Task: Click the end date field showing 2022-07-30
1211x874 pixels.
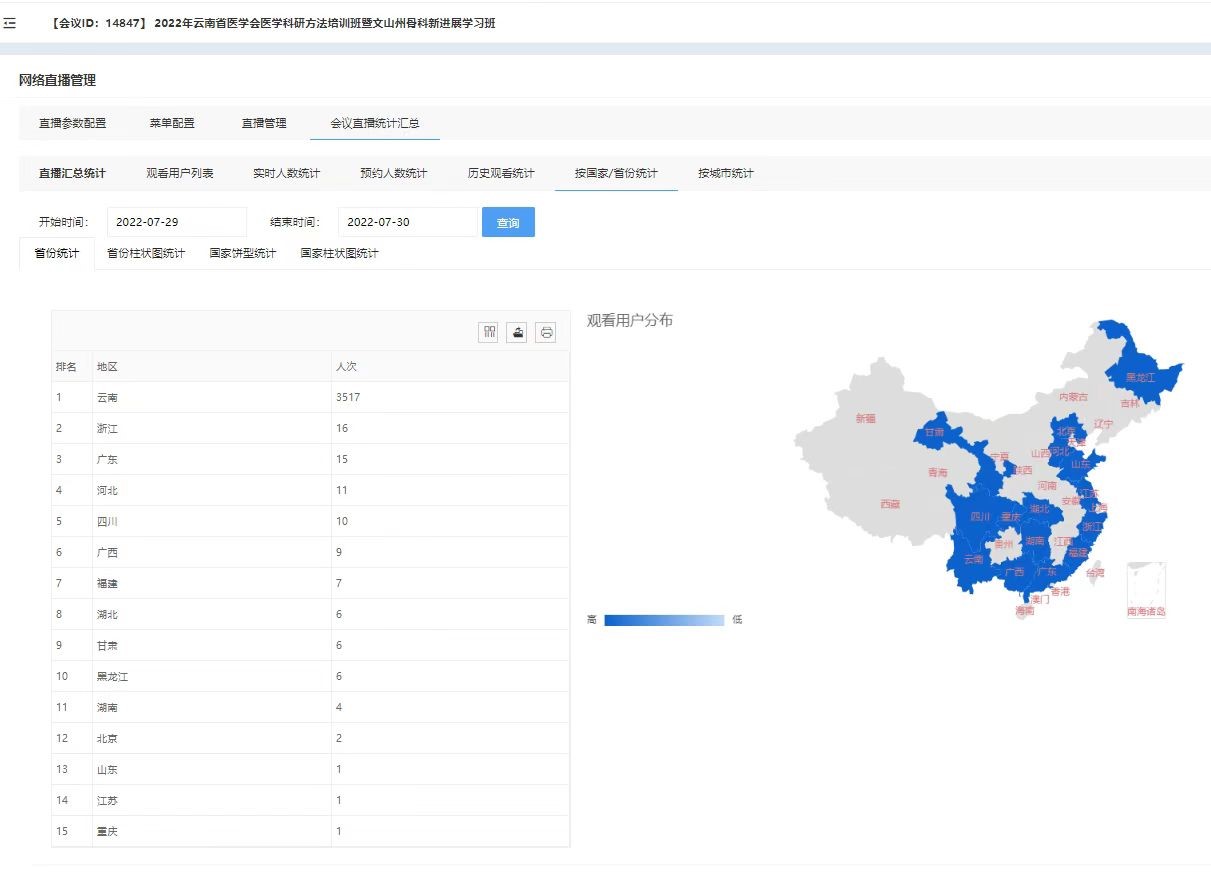Action: [x=407, y=221]
